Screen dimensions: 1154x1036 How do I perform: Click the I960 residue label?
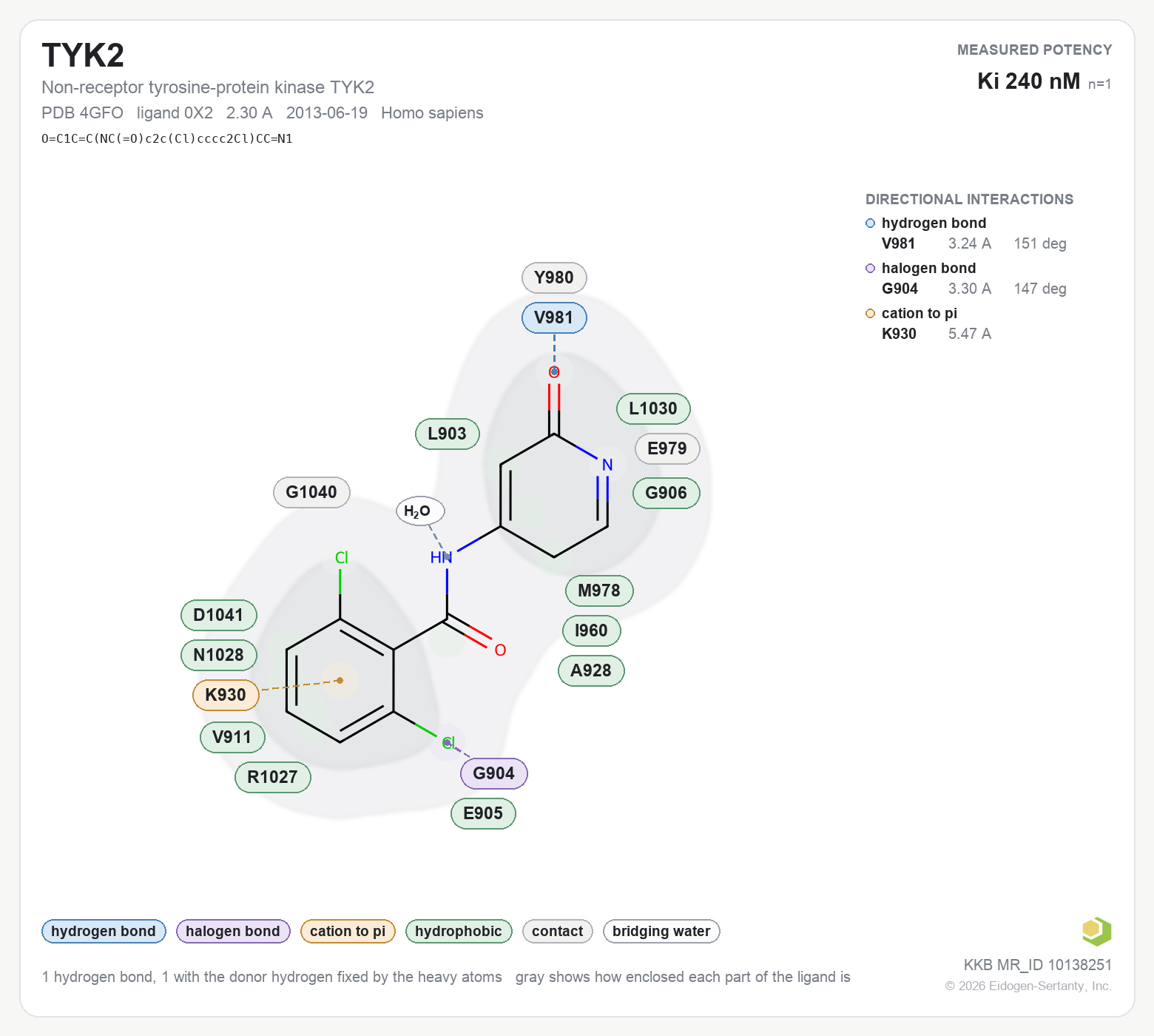[x=591, y=630]
